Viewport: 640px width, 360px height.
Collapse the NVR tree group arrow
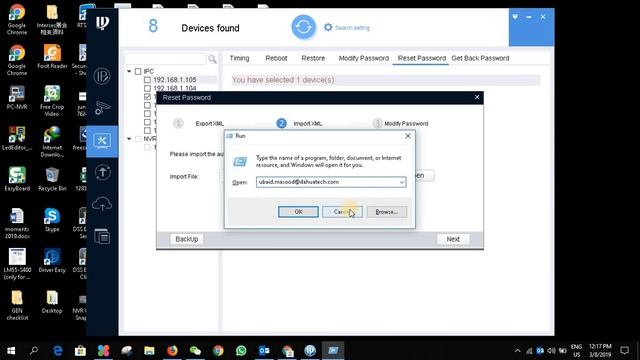[129, 139]
